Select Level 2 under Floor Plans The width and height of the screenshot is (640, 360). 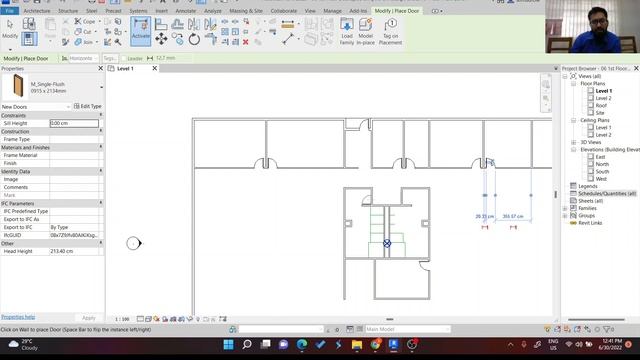click(x=603, y=98)
